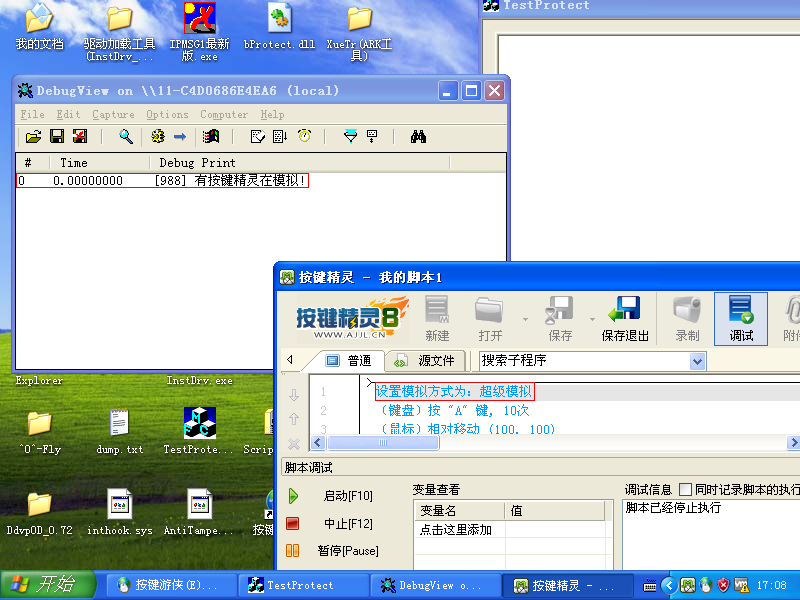Image resolution: width=800 pixels, height=600 pixels.
Task: Open the Options menu in DebugView
Action: 167,114
